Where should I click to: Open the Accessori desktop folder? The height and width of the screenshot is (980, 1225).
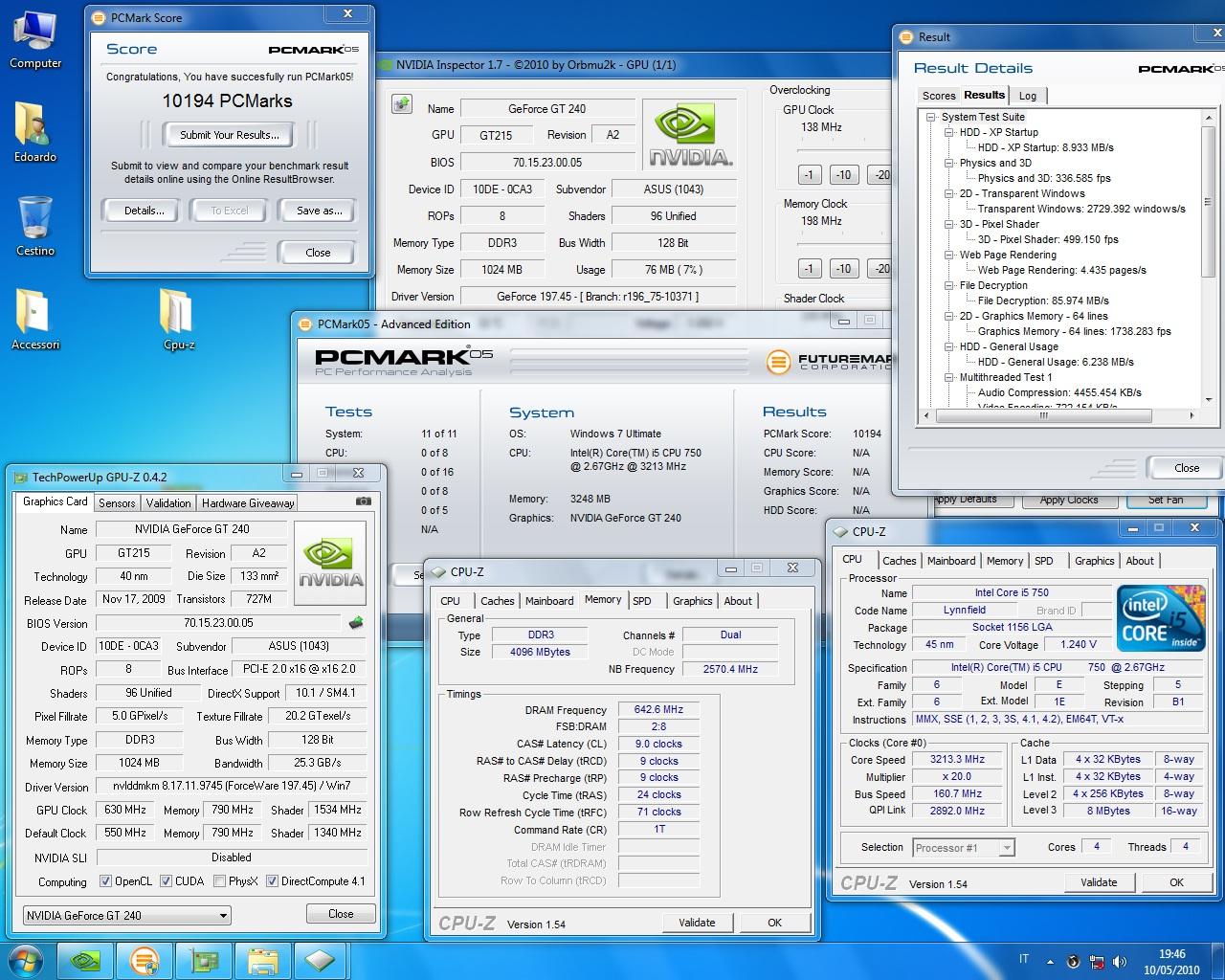34,320
